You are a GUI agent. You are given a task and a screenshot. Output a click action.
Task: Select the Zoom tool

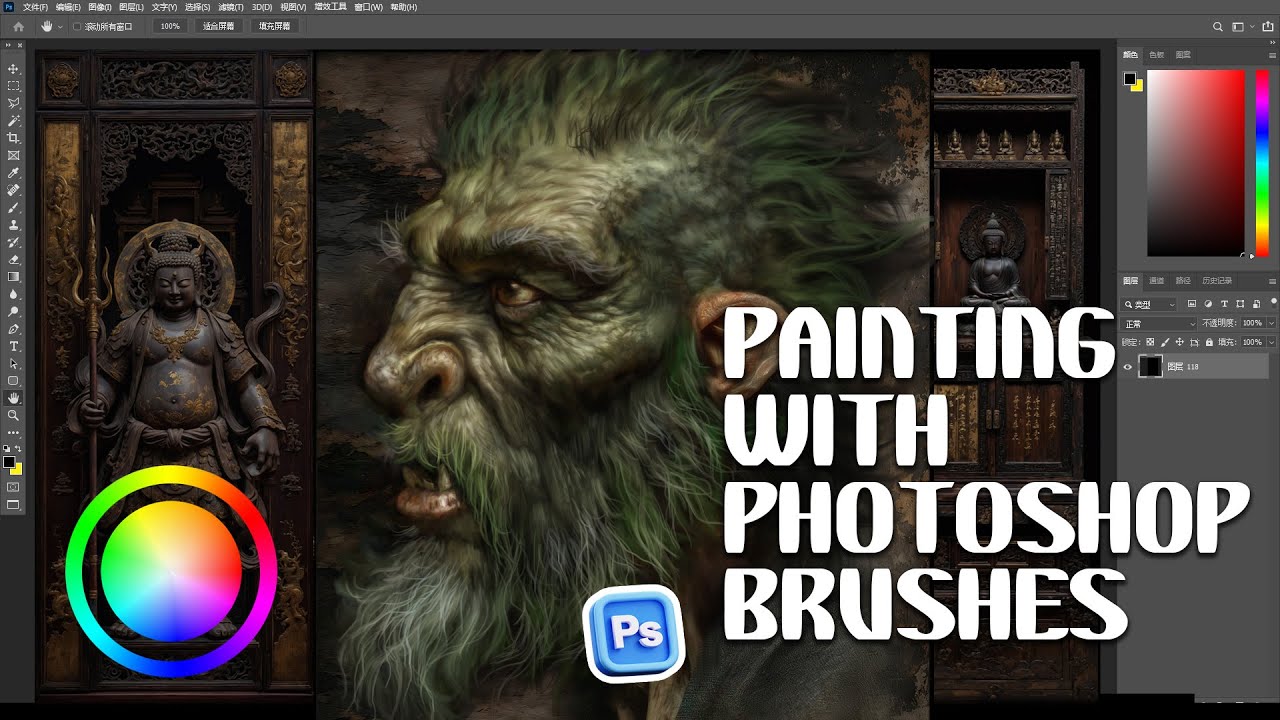pyautogui.click(x=13, y=415)
